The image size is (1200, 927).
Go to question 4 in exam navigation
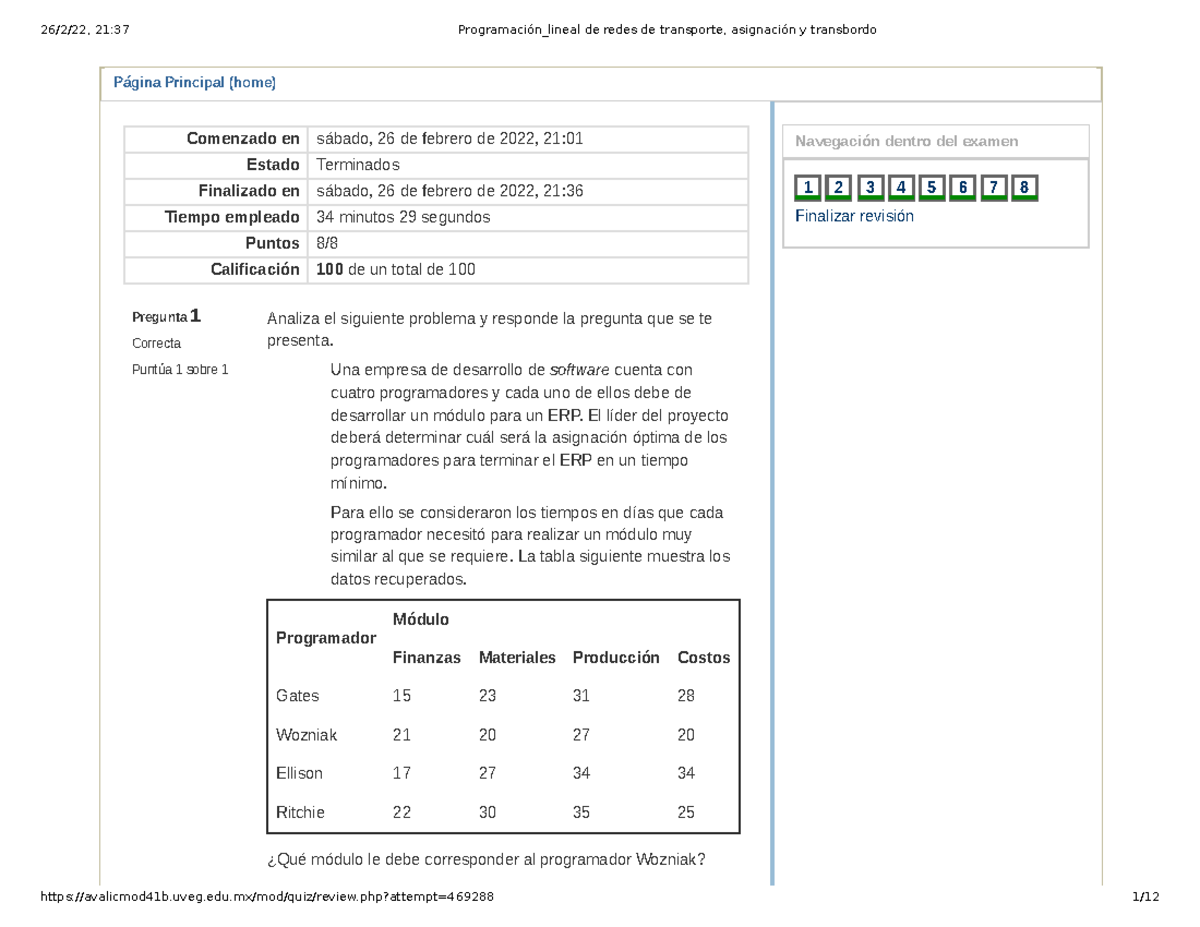(901, 188)
